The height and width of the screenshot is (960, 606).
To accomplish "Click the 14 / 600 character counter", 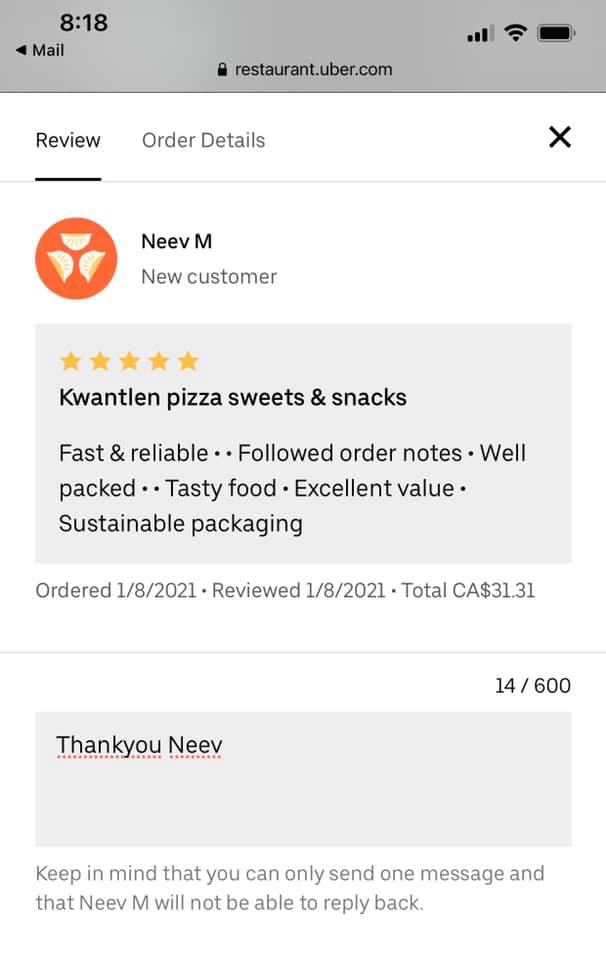I will 533,686.
